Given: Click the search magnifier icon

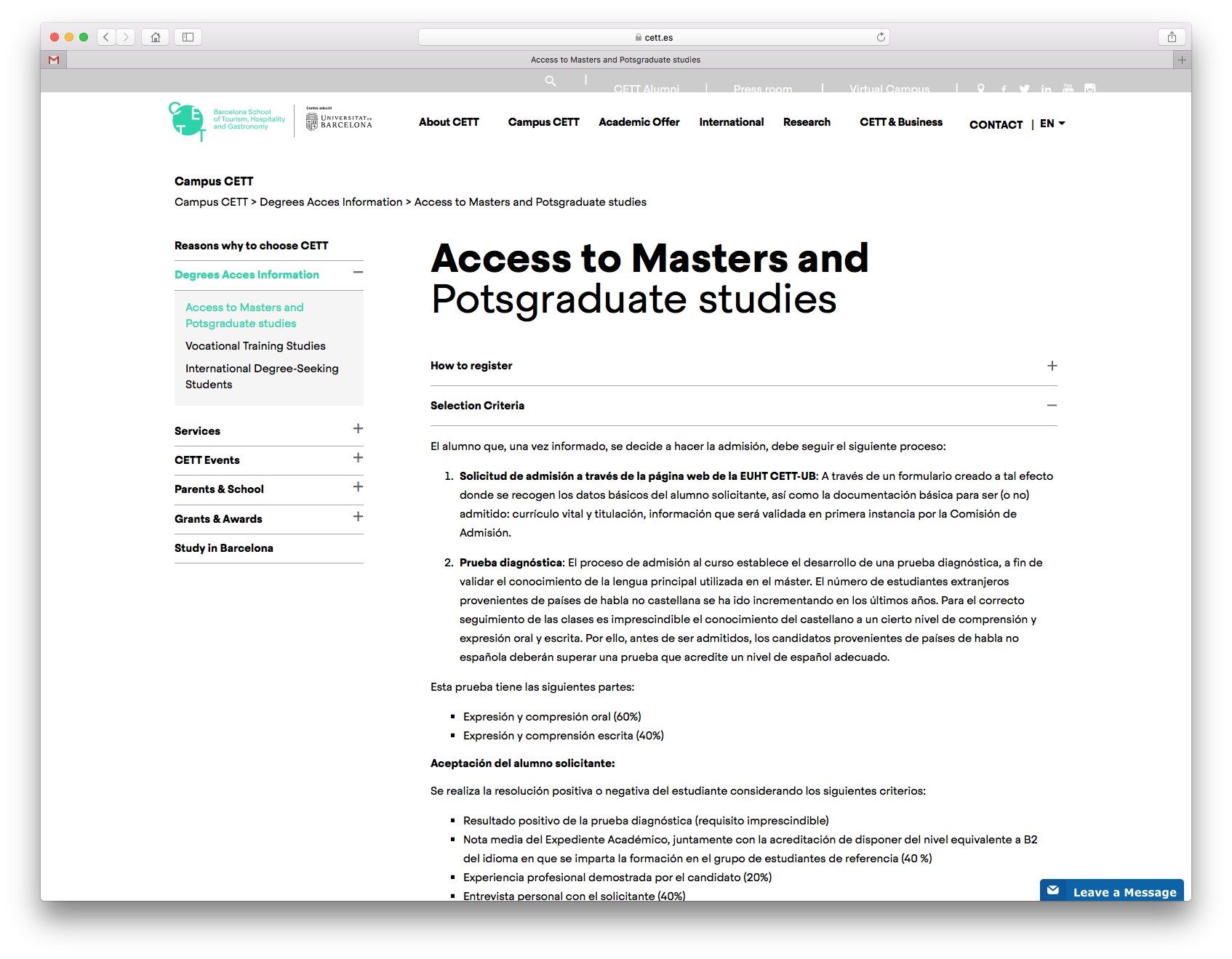Looking at the screenshot, I should [x=551, y=81].
